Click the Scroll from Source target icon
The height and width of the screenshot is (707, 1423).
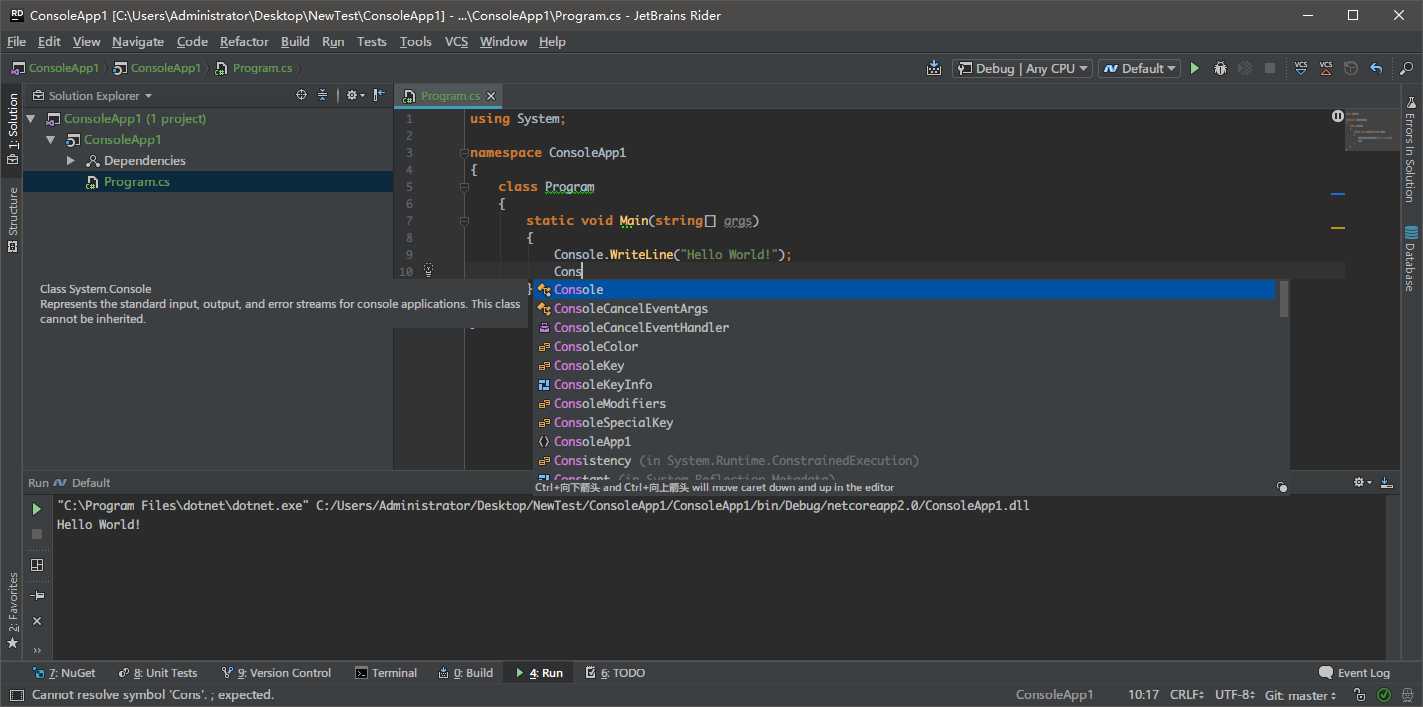coord(301,95)
